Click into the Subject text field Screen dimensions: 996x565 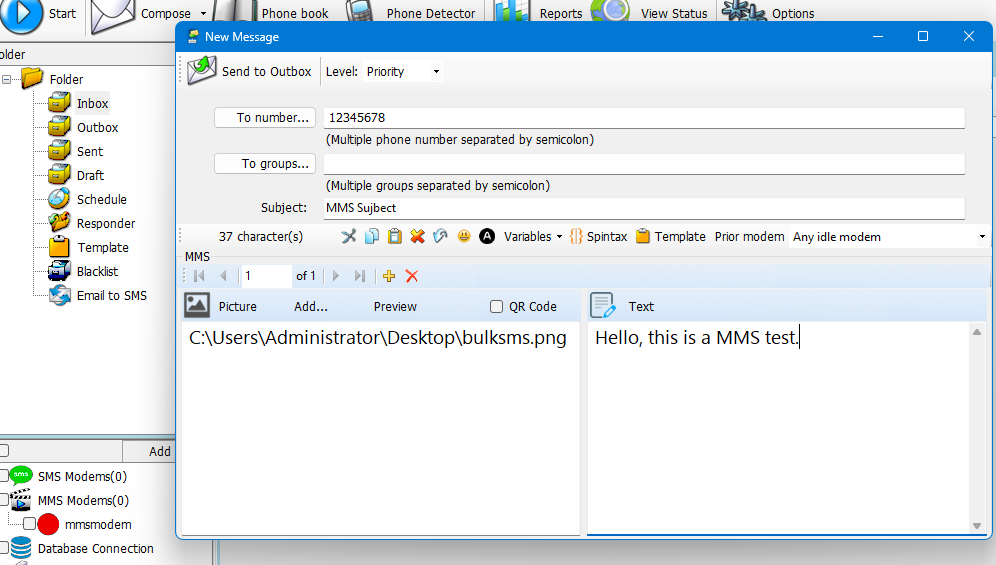tap(643, 208)
